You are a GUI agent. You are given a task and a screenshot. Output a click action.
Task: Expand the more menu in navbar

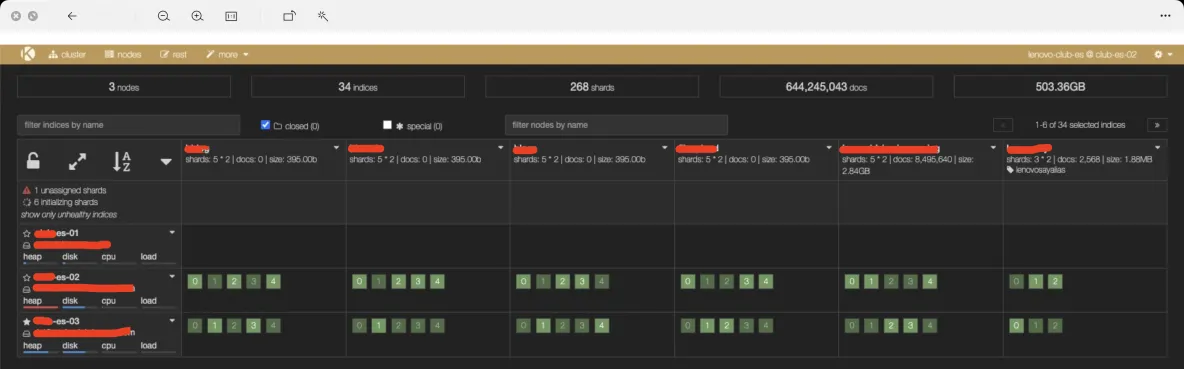tap(227, 54)
